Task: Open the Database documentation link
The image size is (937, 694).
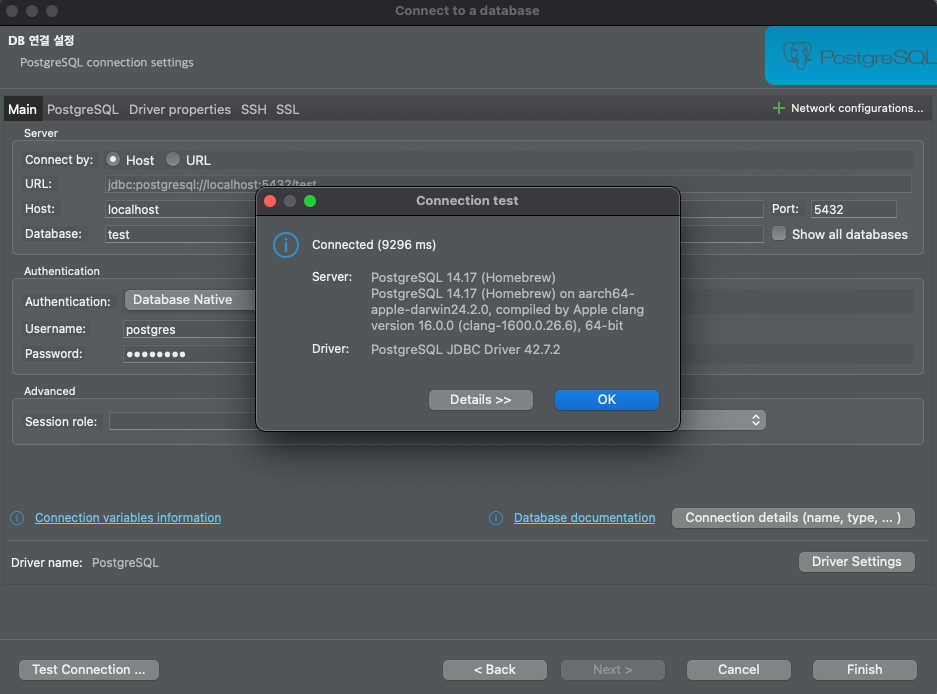Action: click(584, 518)
